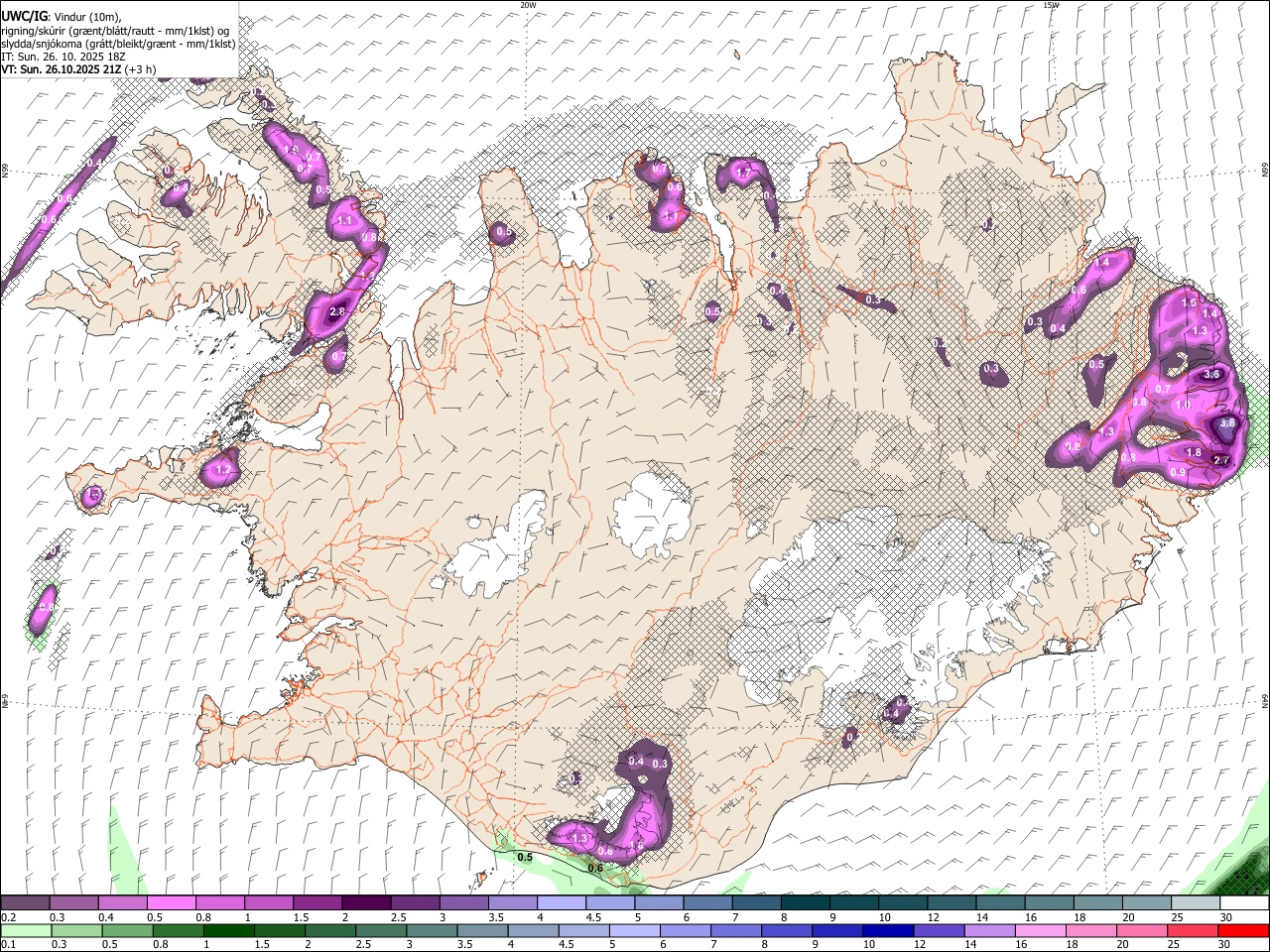The width and height of the screenshot is (1270, 952).
Task: Click the 3.8 snowfall value label
Action: 1227,423
